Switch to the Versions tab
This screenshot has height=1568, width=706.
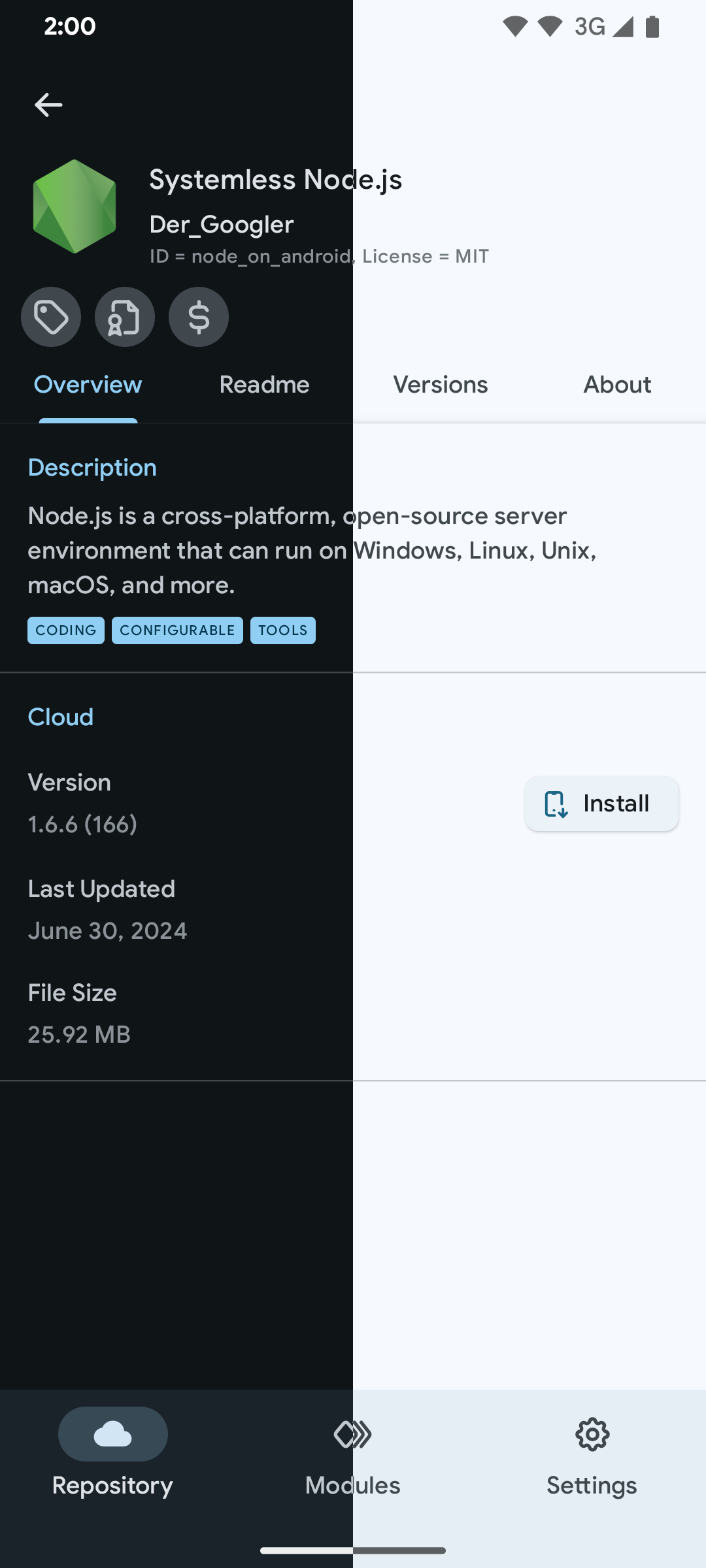click(441, 385)
